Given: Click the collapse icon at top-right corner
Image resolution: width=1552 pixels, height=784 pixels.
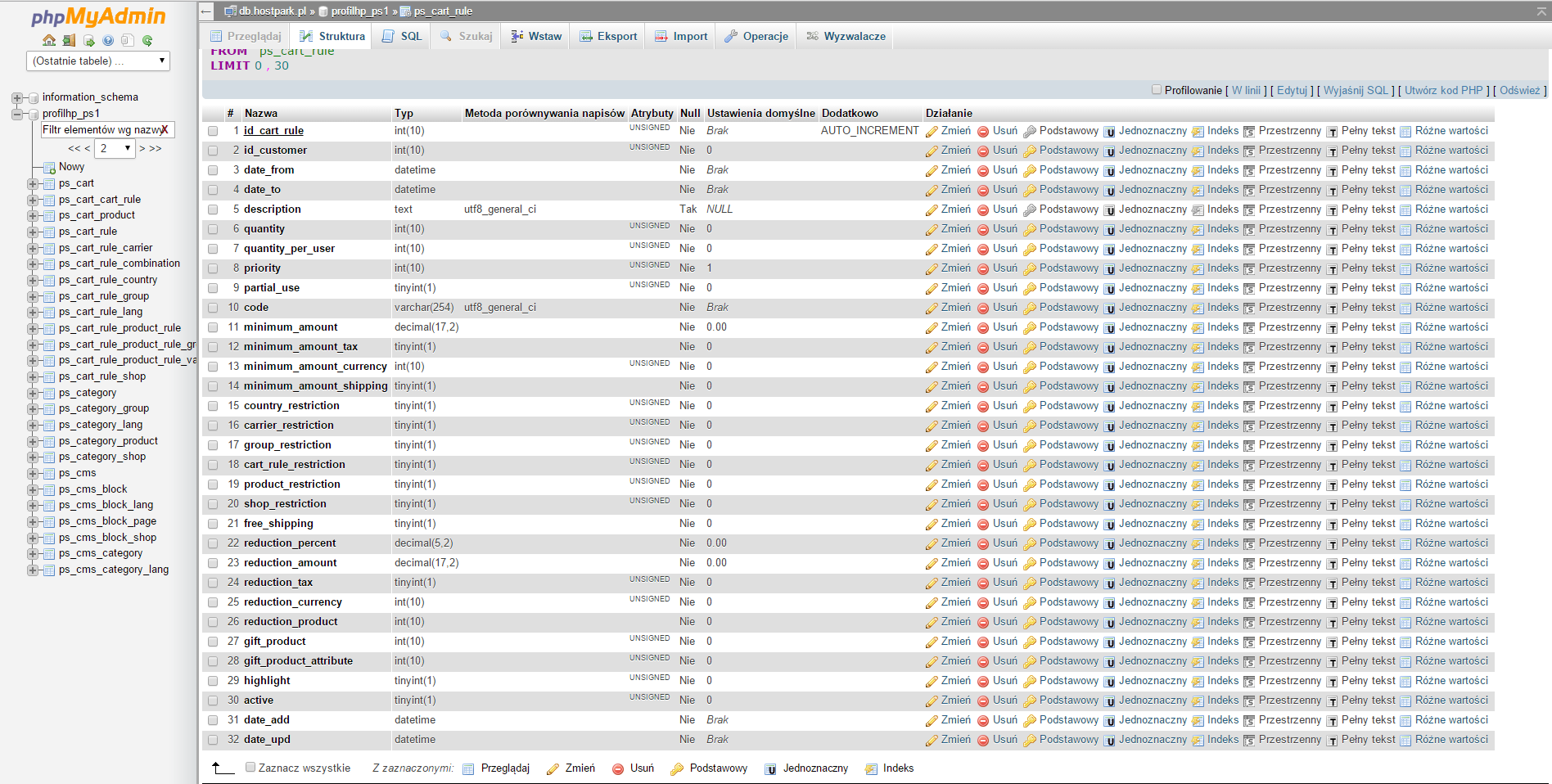Looking at the screenshot, I should pos(1541,11).
